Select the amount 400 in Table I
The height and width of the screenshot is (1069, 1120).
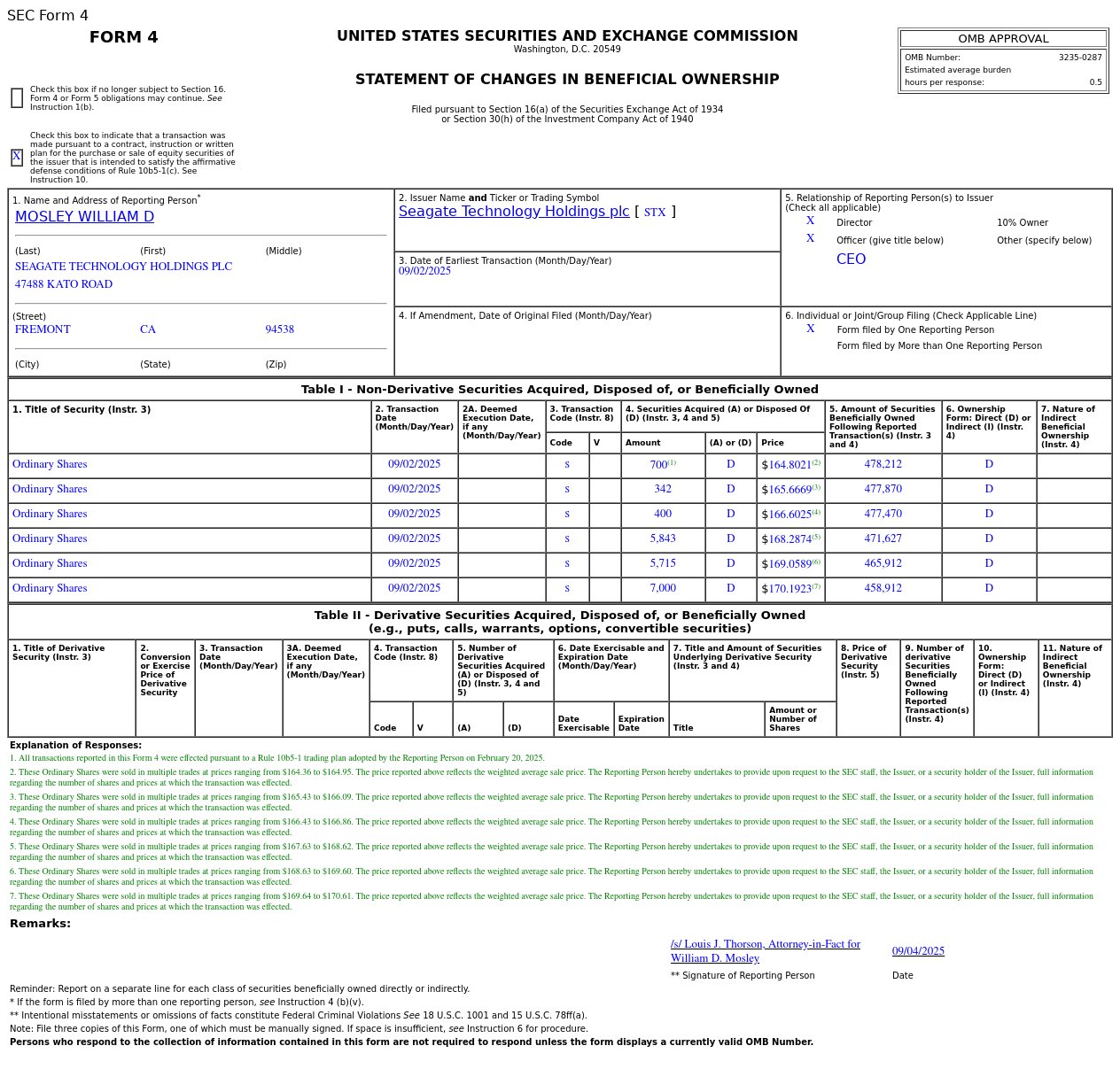(x=663, y=514)
